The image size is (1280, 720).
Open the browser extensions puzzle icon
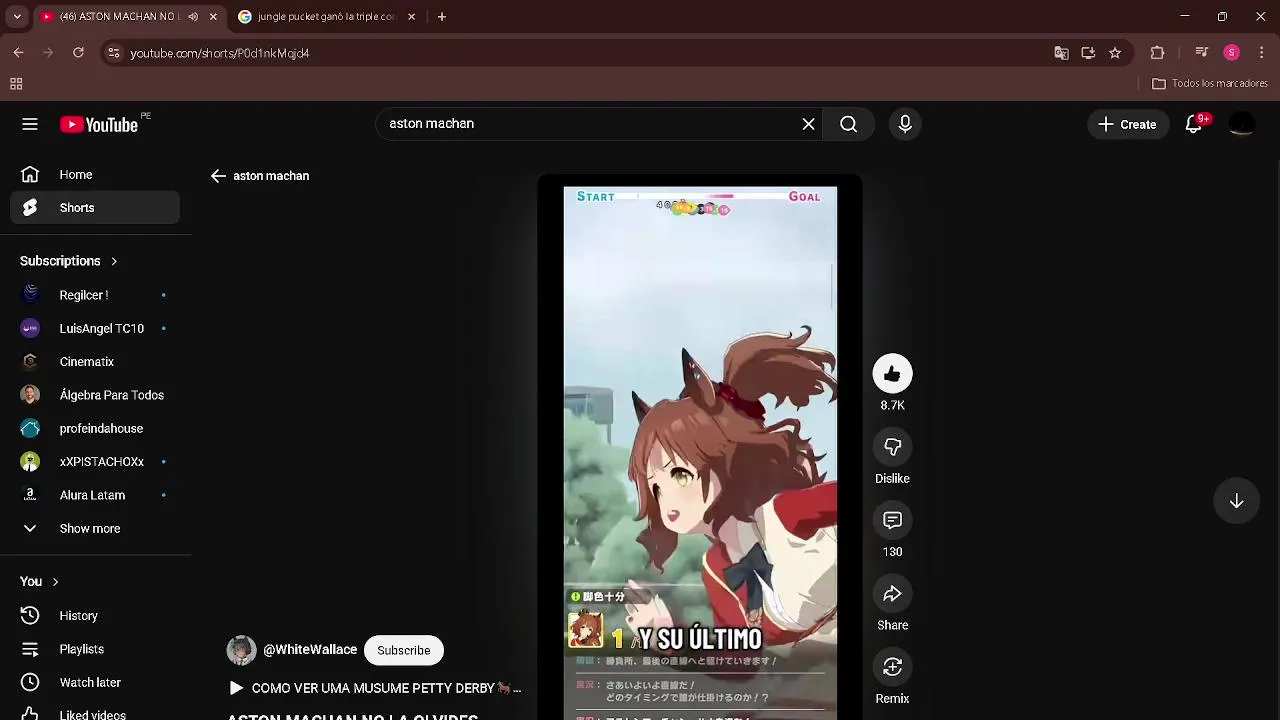click(1158, 53)
